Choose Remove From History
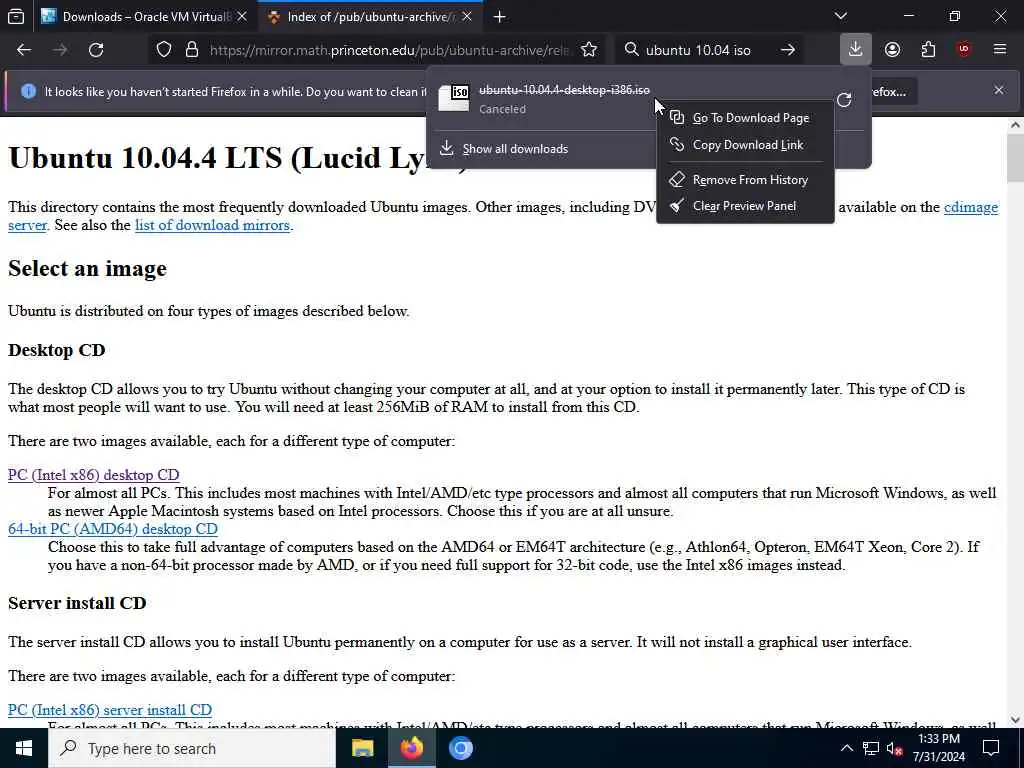This screenshot has width=1024, height=768. 745,180
